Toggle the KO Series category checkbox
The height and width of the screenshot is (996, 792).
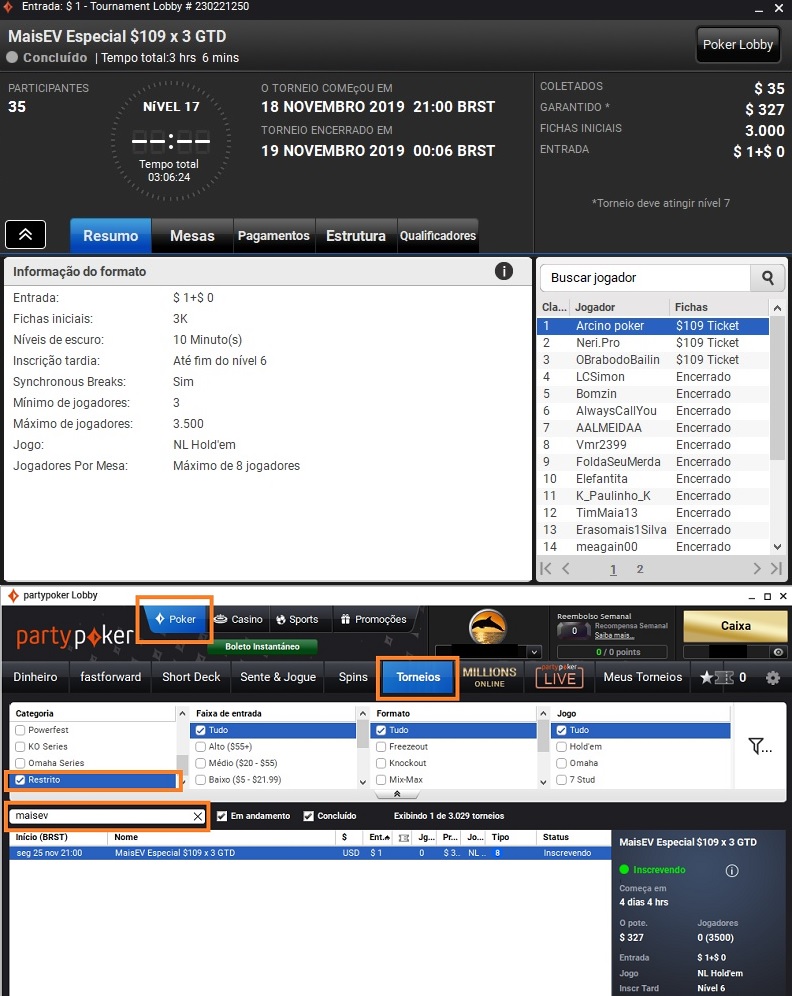pos(20,746)
